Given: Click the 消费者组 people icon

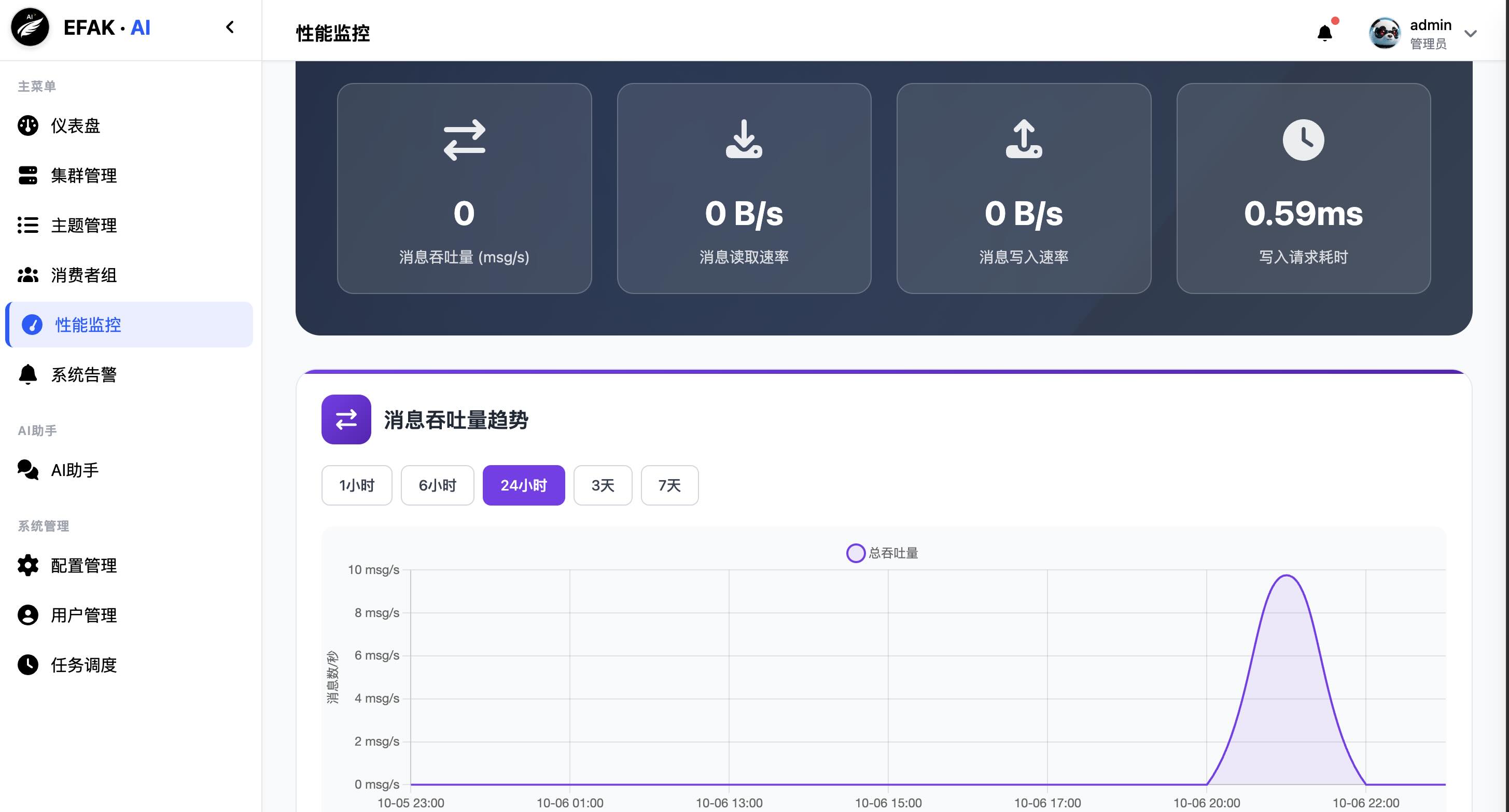Looking at the screenshot, I should [27, 275].
